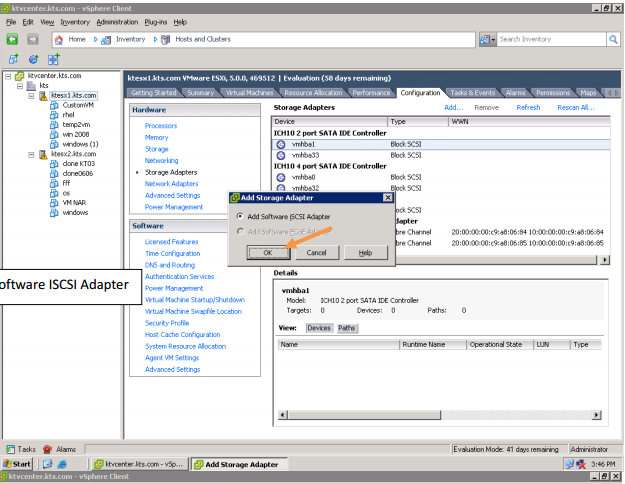Viewport: 625px width, 484px height.
Task: Toggle Devices view button in Details
Action: coord(319,328)
